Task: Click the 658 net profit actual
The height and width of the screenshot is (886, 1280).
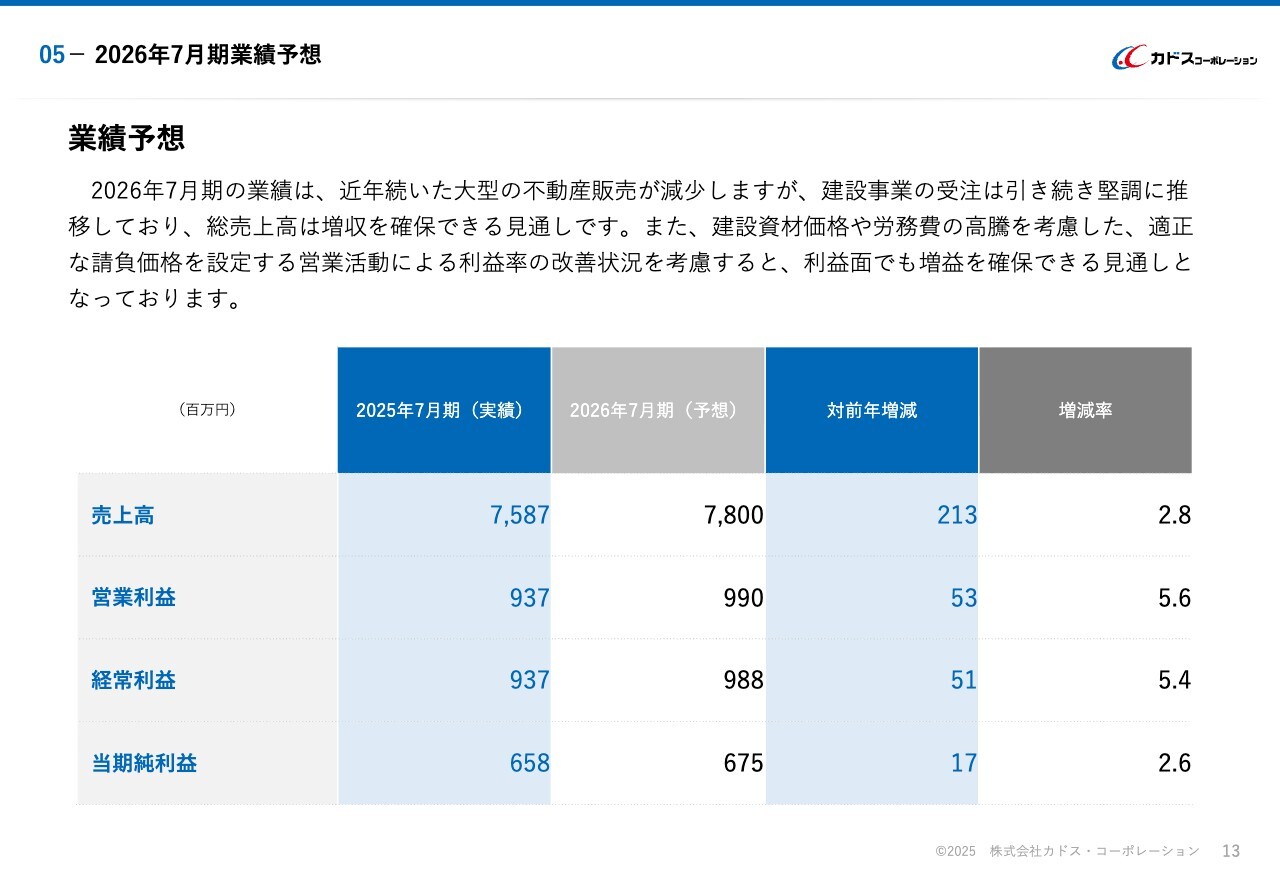Action: click(x=530, y=763)
